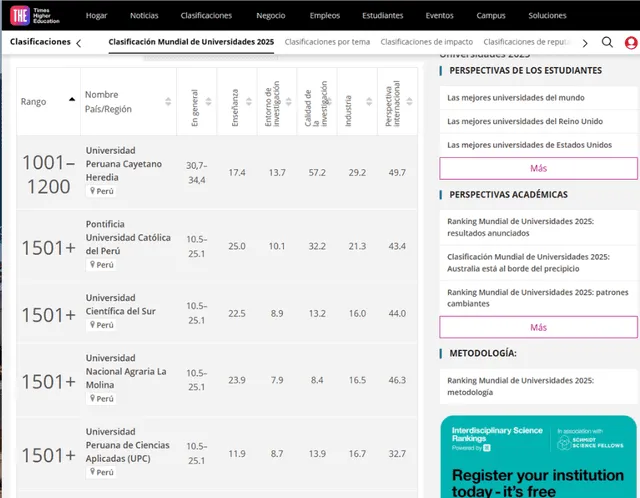Click research quality value 57.2
Viewport: 640px width, 498px height.
tap(317, 173)
